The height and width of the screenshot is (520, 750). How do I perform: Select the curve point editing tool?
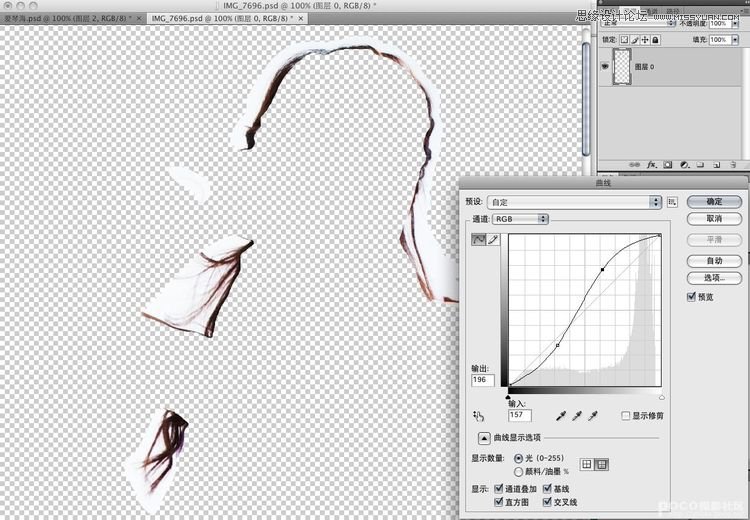478,240
